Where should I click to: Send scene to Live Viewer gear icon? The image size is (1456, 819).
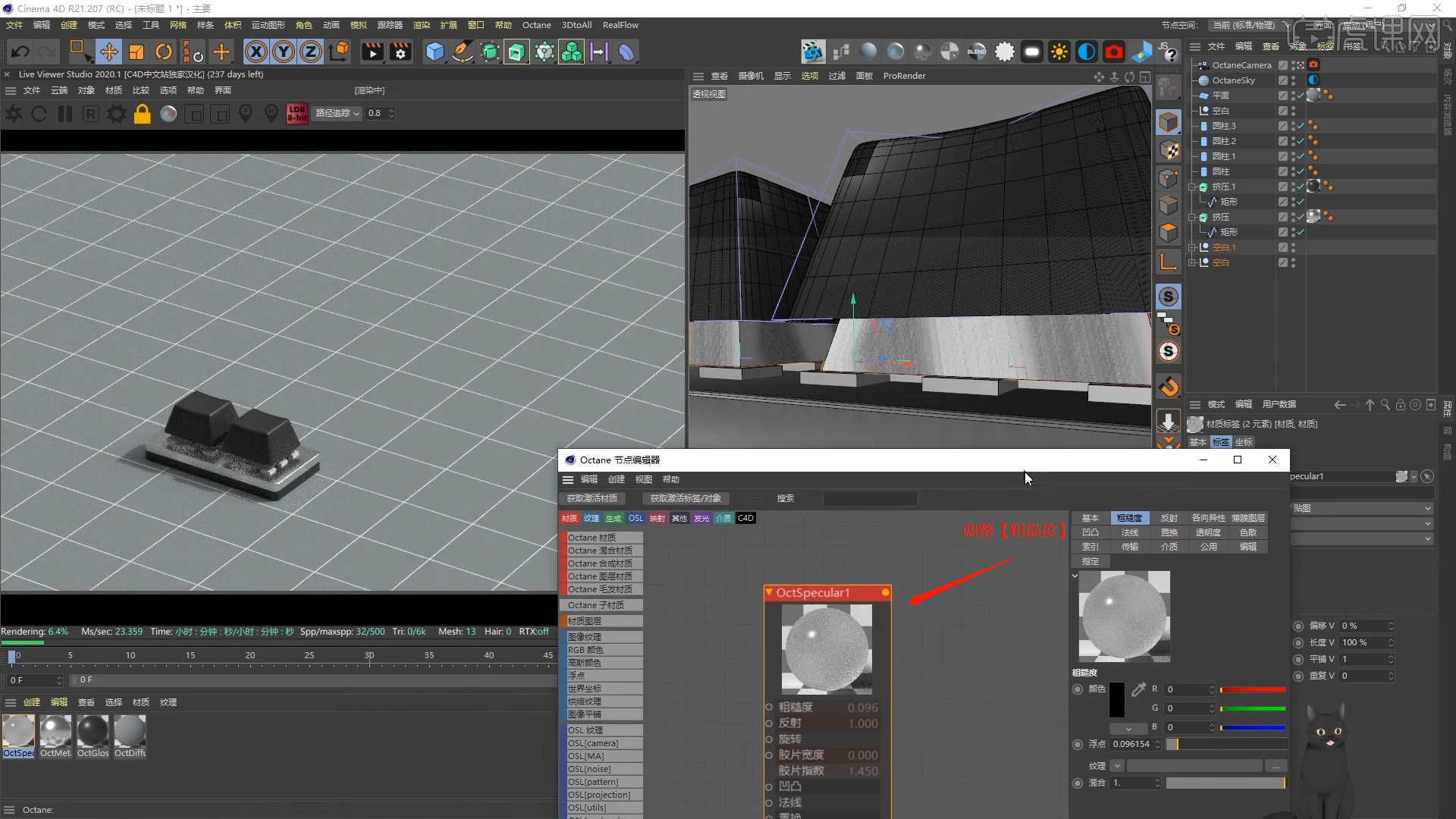14,114
